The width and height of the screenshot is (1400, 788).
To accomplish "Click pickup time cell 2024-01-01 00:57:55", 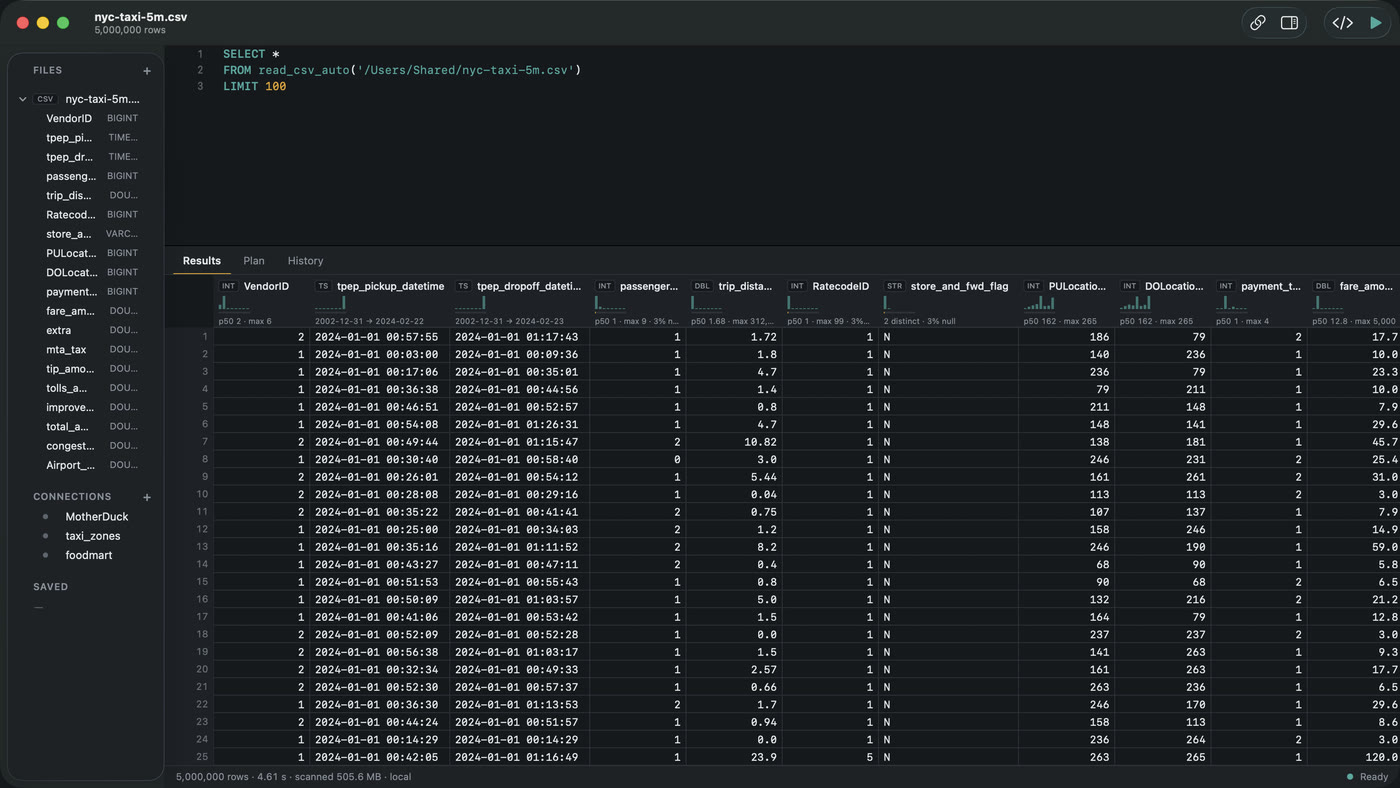I will pos(379,337).
